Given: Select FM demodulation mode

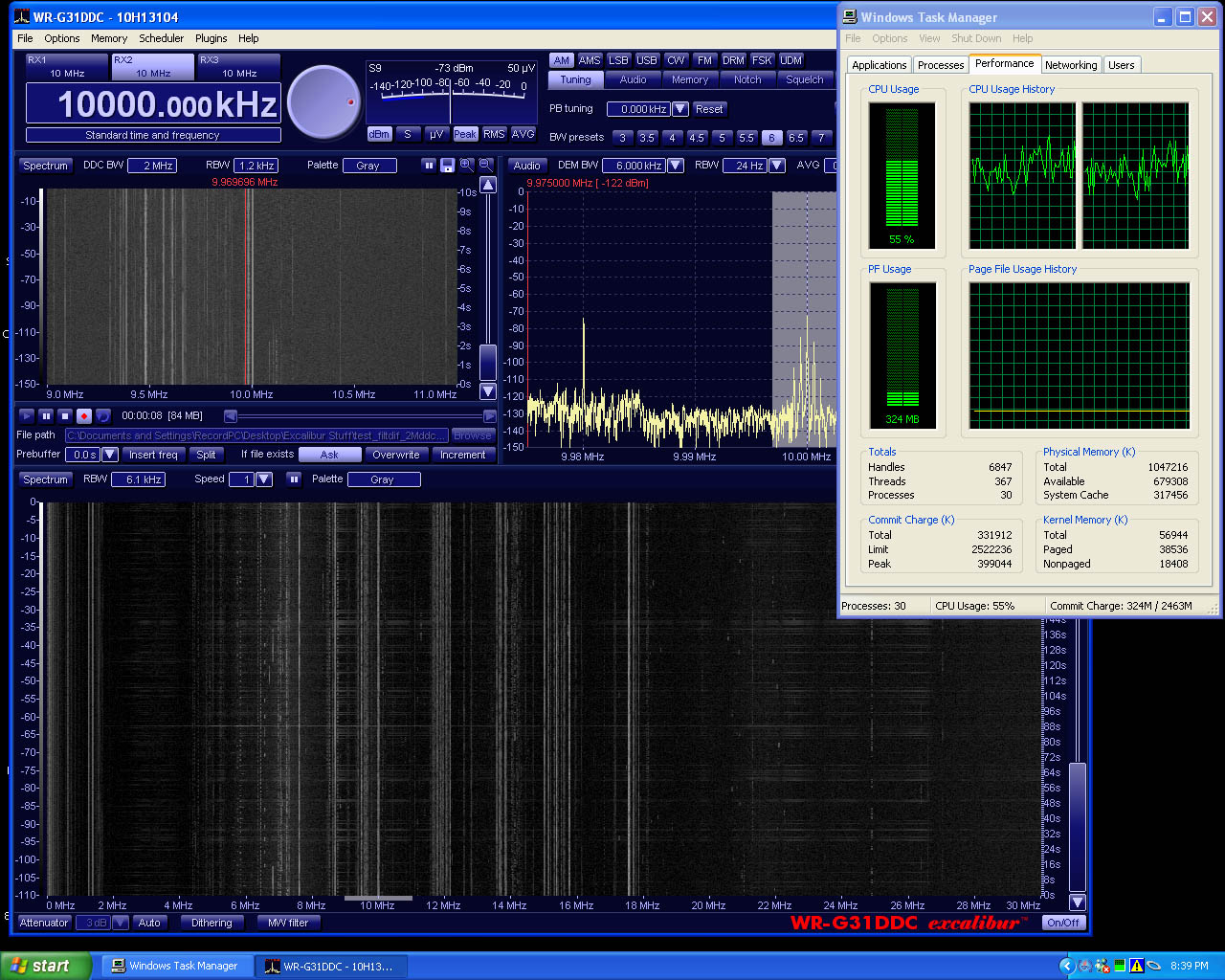Looking at the screenshot, I should click(x=705, y=60).
